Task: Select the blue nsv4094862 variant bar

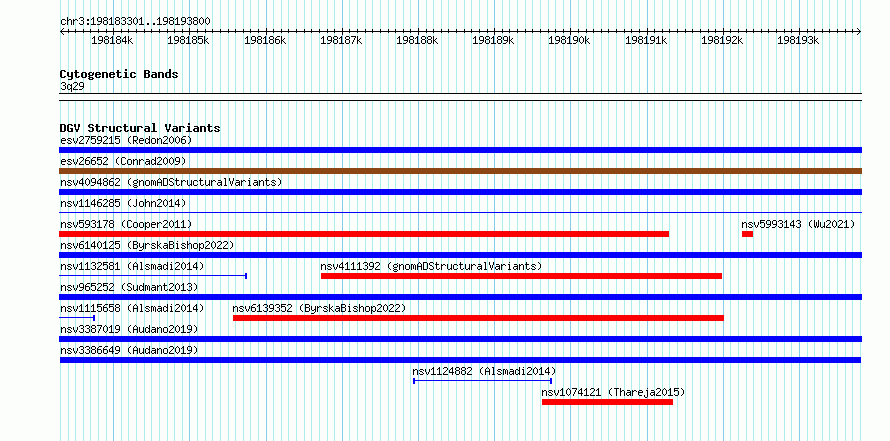Action: point(460,192)
